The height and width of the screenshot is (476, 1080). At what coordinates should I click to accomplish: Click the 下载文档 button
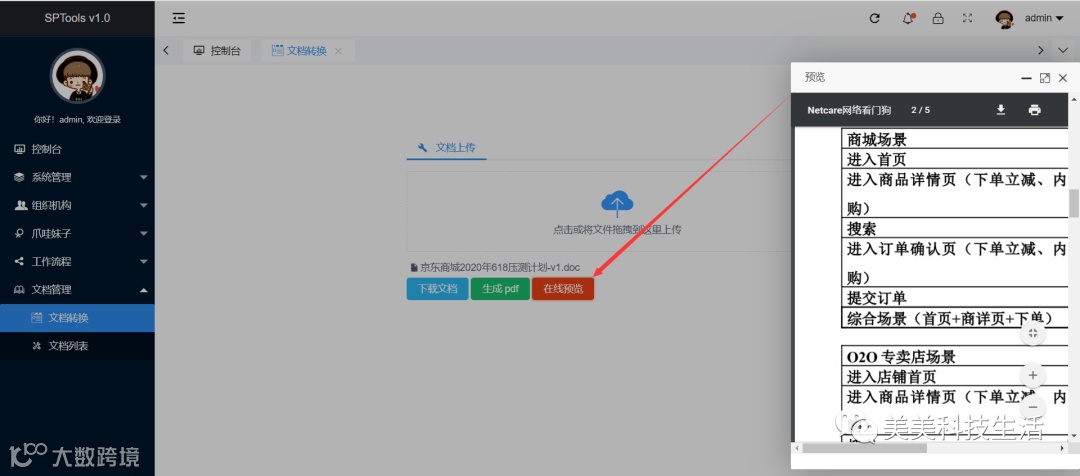[x=437, y=289]
